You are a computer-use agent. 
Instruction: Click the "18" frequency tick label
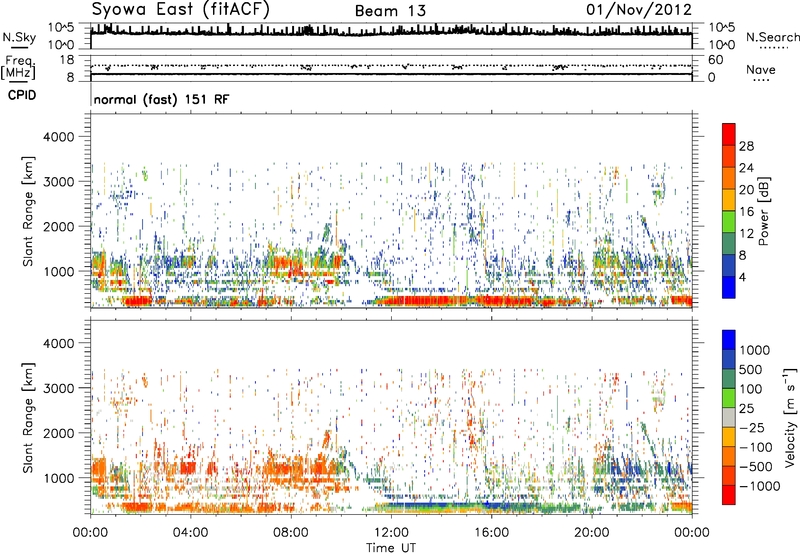point(67,60)
